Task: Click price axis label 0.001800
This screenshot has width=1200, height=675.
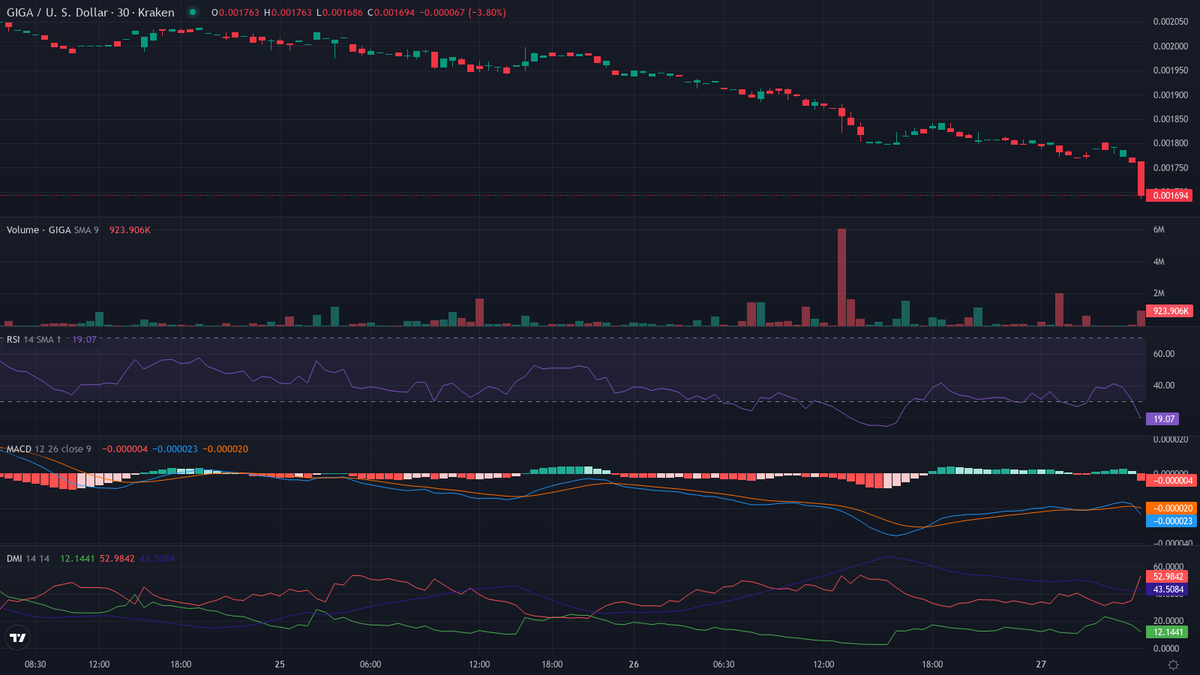Action: tap(1170, 143)
